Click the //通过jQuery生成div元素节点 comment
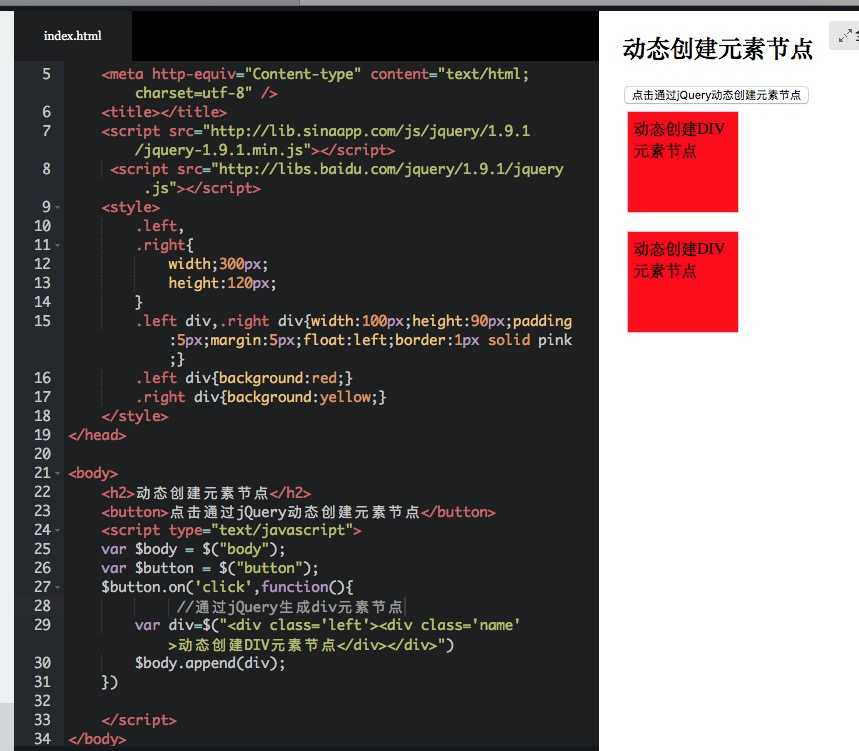Screen dimensions: 859x751 [x=290, y=606]
